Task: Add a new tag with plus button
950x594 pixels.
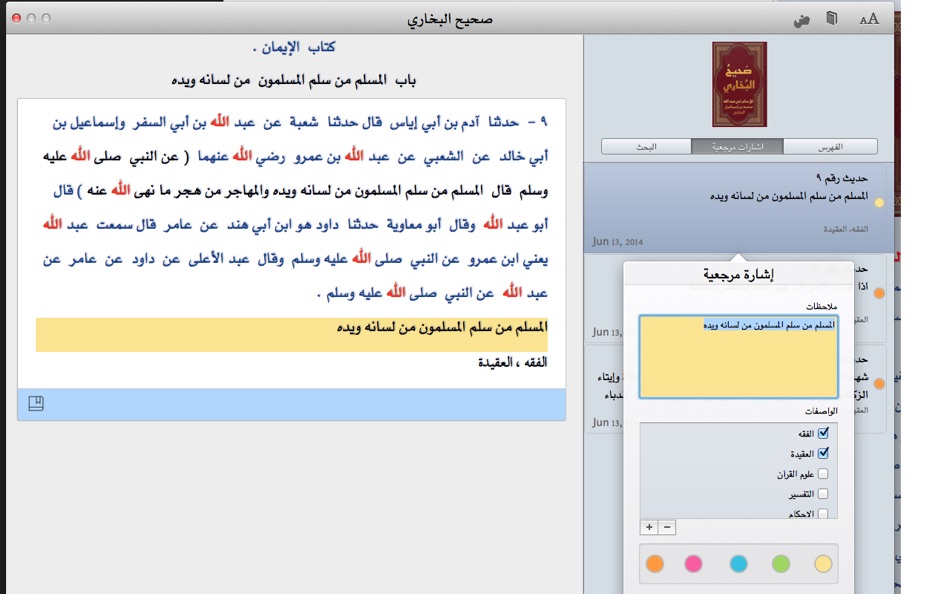Action: click(x=649, y=527)
